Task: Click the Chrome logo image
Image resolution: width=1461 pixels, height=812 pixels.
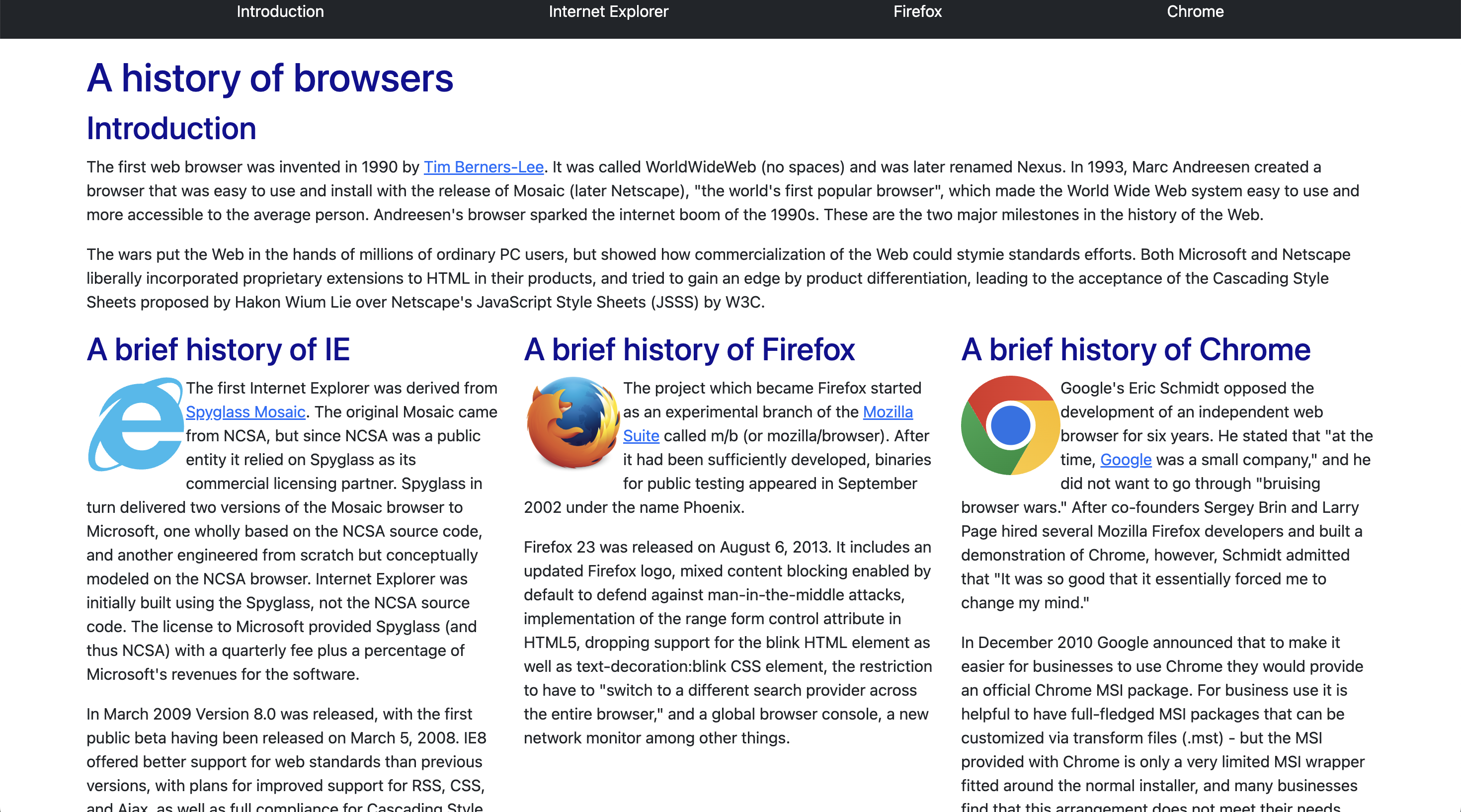Action: [1010, 424]
